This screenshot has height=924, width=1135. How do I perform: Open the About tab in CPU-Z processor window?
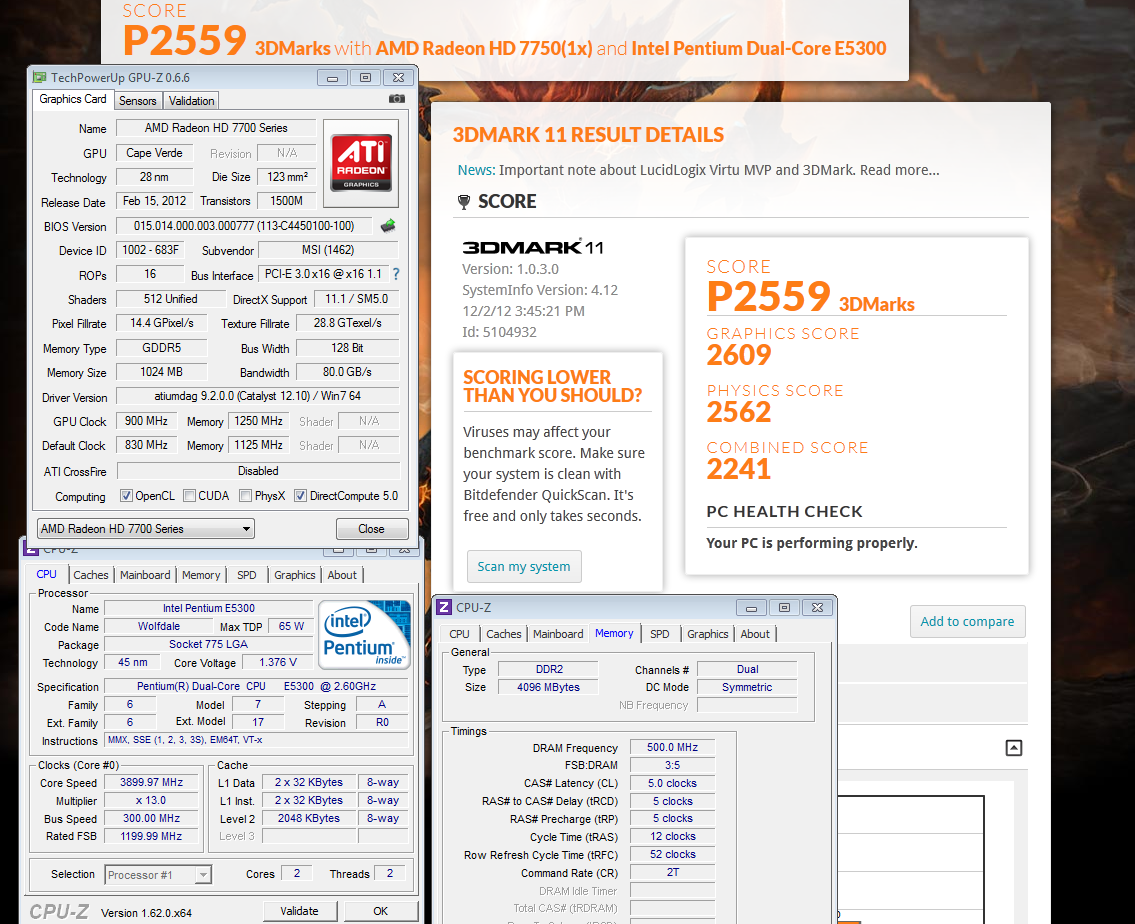point(342,575)
